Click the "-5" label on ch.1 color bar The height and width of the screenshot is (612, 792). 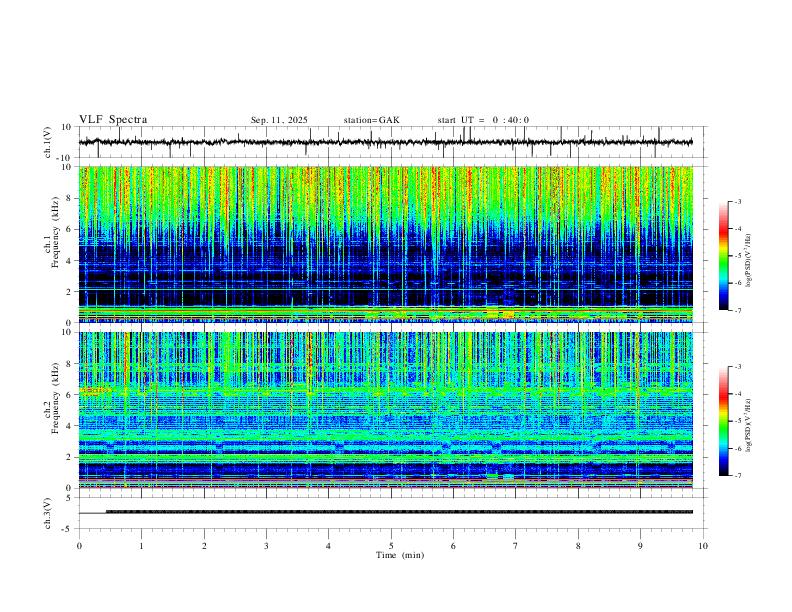click(x=738, y=256)
